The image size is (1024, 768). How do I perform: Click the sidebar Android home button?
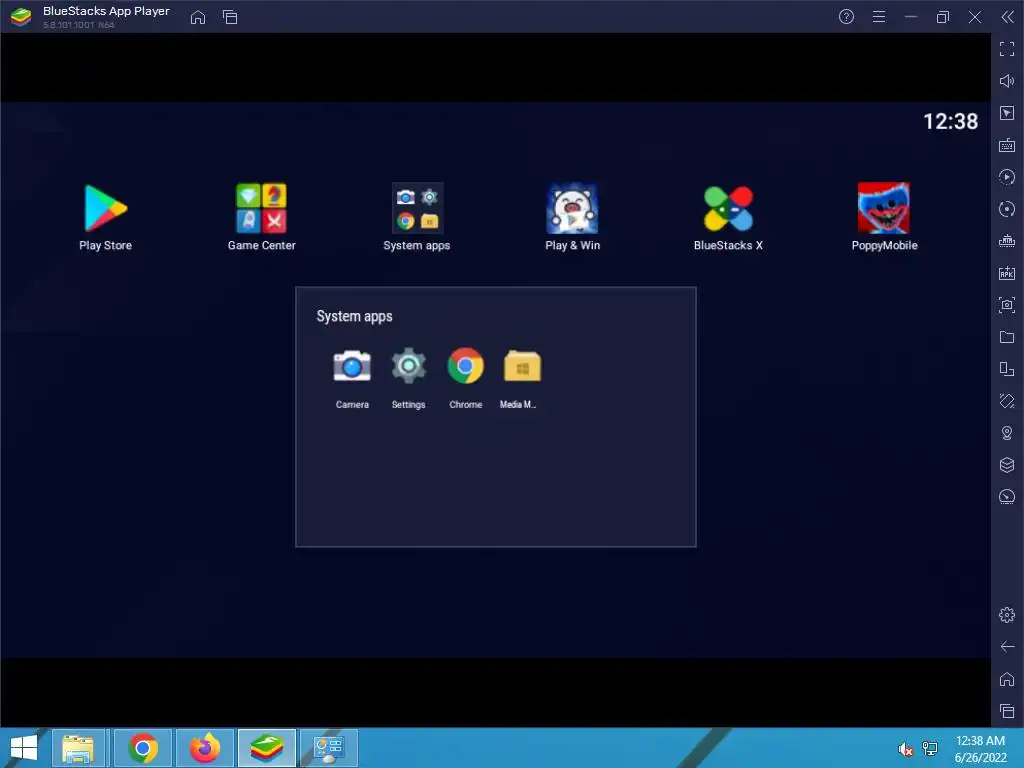[1007, 679]
